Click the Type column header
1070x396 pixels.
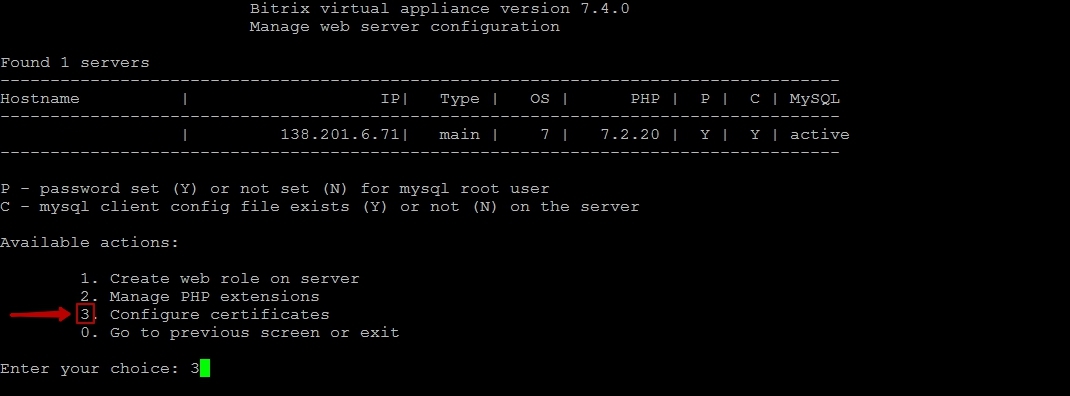click(459, 99)
